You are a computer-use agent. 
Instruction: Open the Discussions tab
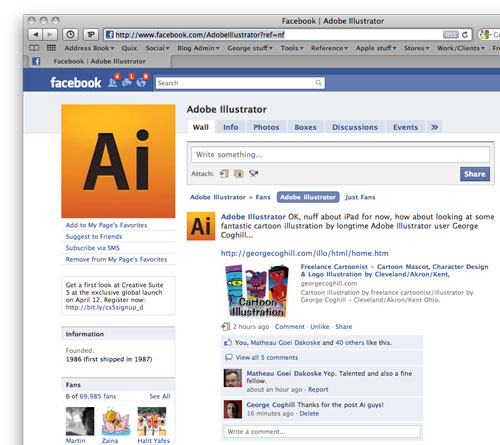[x=355, y=127]
